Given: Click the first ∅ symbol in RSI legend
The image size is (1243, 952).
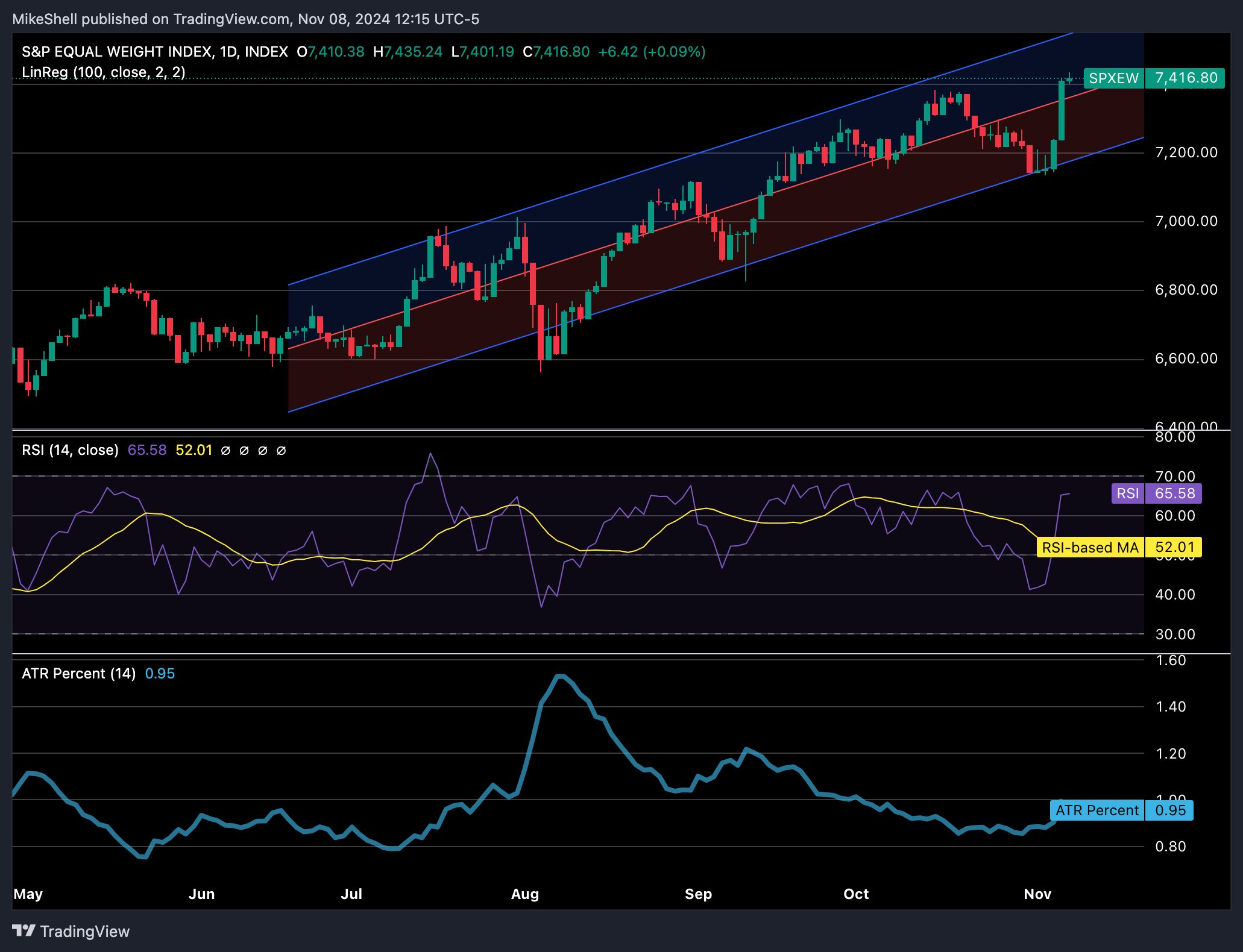Looking at the screenshot, I should pos(225,451).
